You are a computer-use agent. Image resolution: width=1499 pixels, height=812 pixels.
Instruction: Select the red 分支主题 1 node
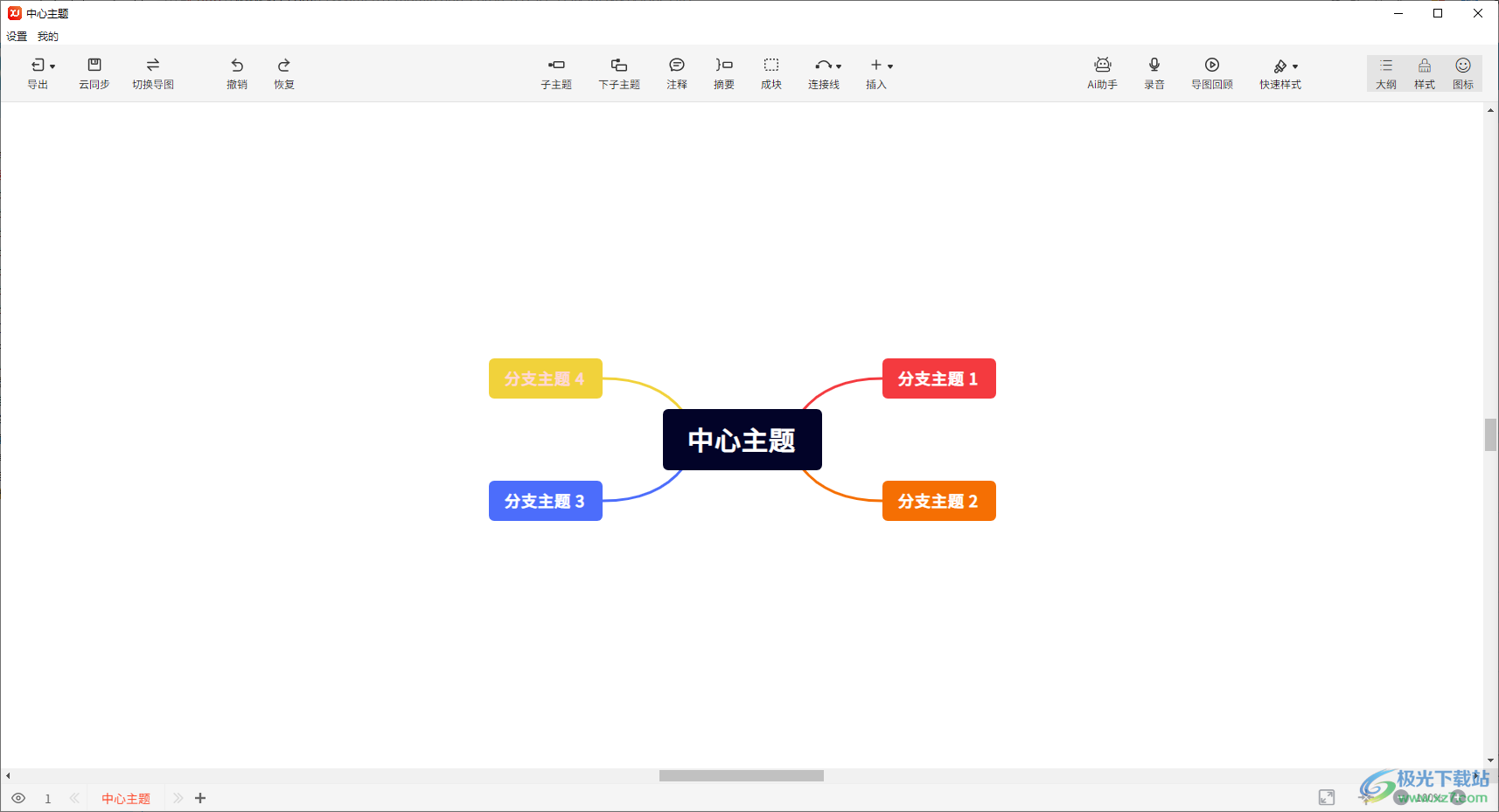938,378
